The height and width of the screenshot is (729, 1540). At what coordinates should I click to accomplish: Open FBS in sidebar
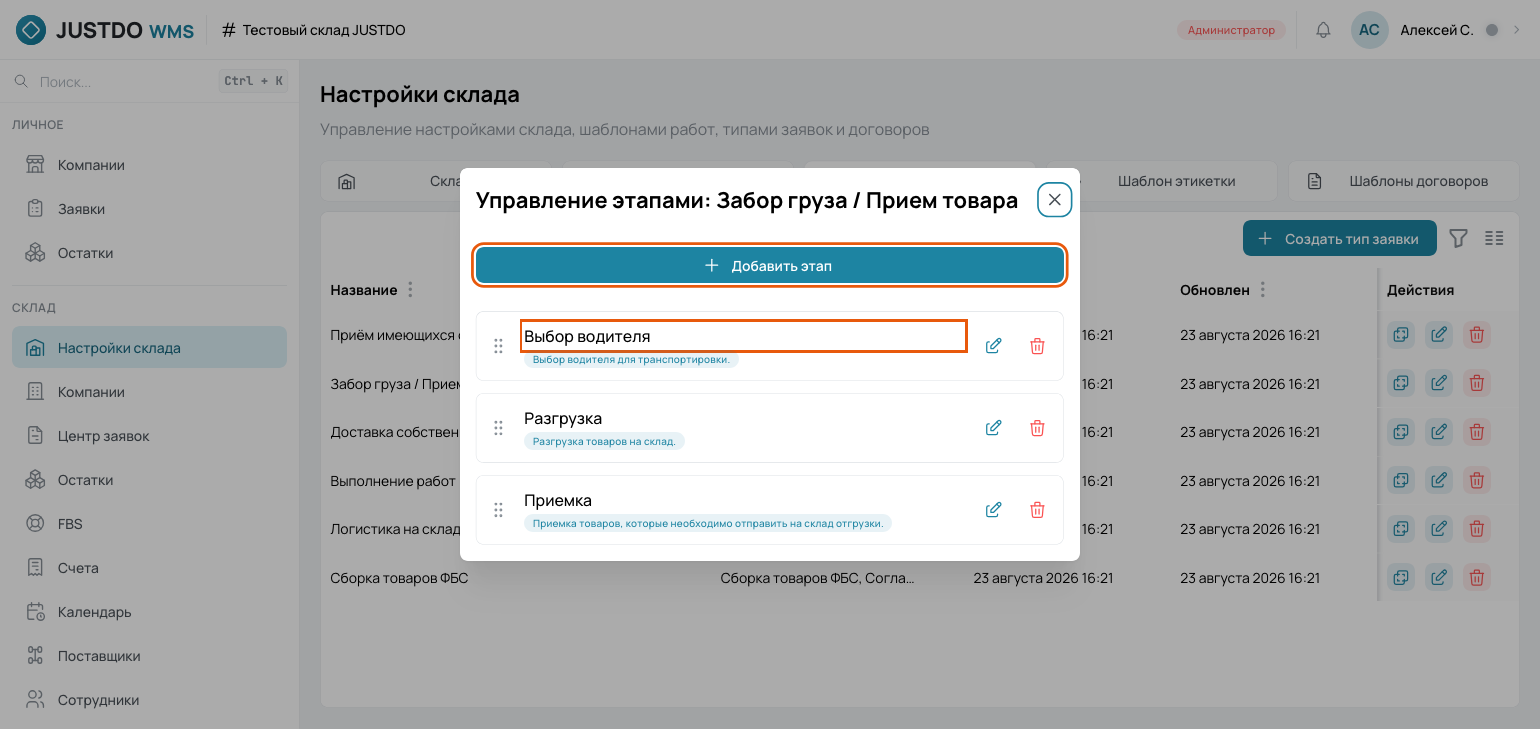click(149, 524)
